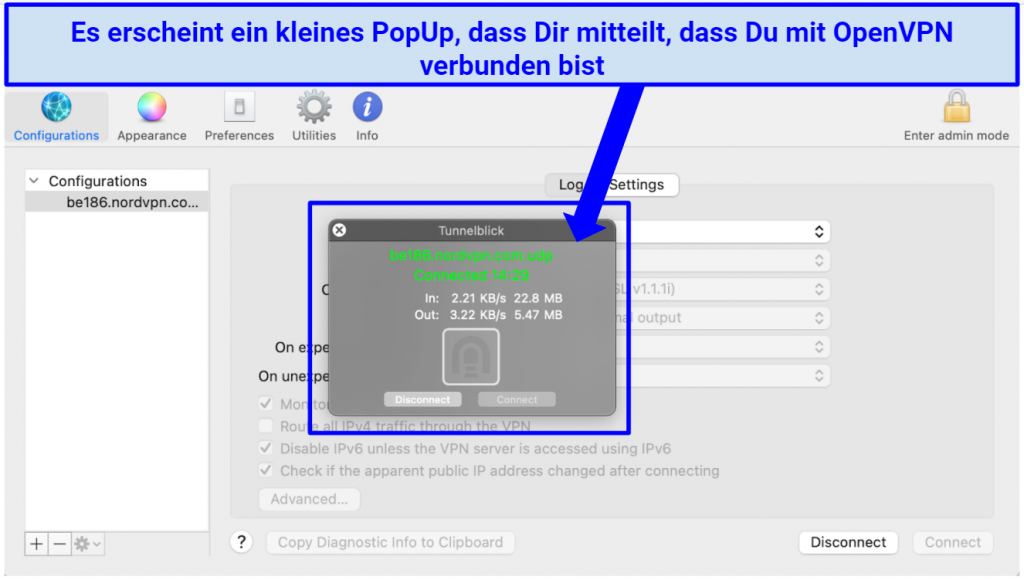The width and height of the screenshot is (1024, 580).
Task: Click the Connected 14:29 status text
Action: click(471, 275)
